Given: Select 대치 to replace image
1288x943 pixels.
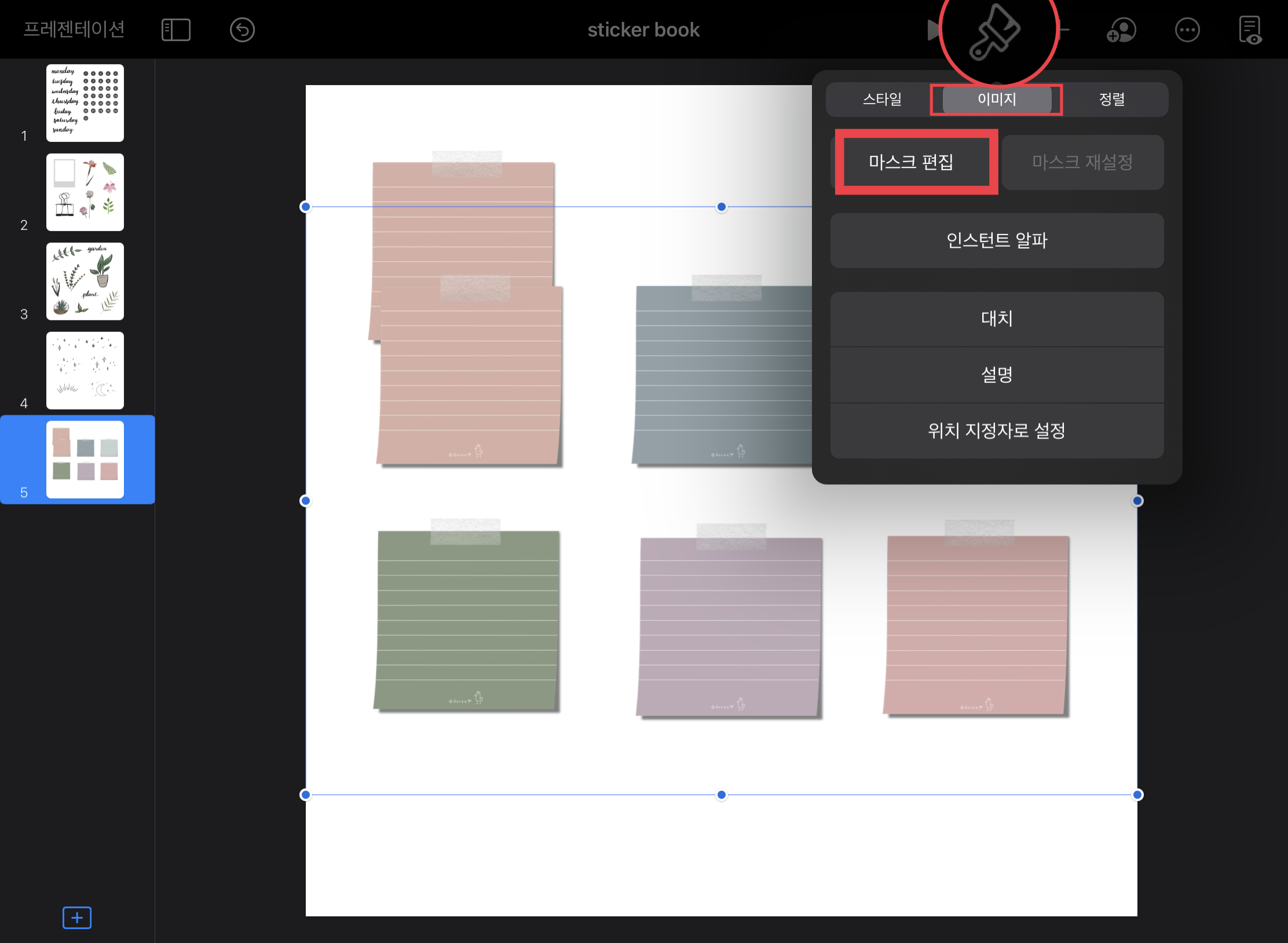Looking at the screenshot, I should click(x=997, y=319).
